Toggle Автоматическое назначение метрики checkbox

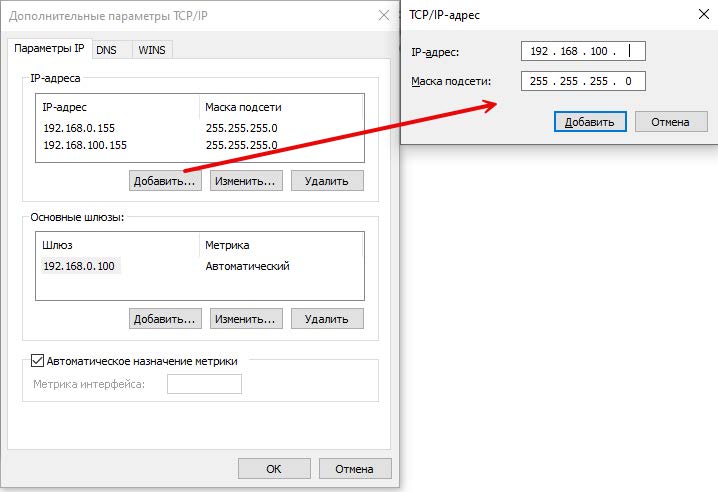38,361
